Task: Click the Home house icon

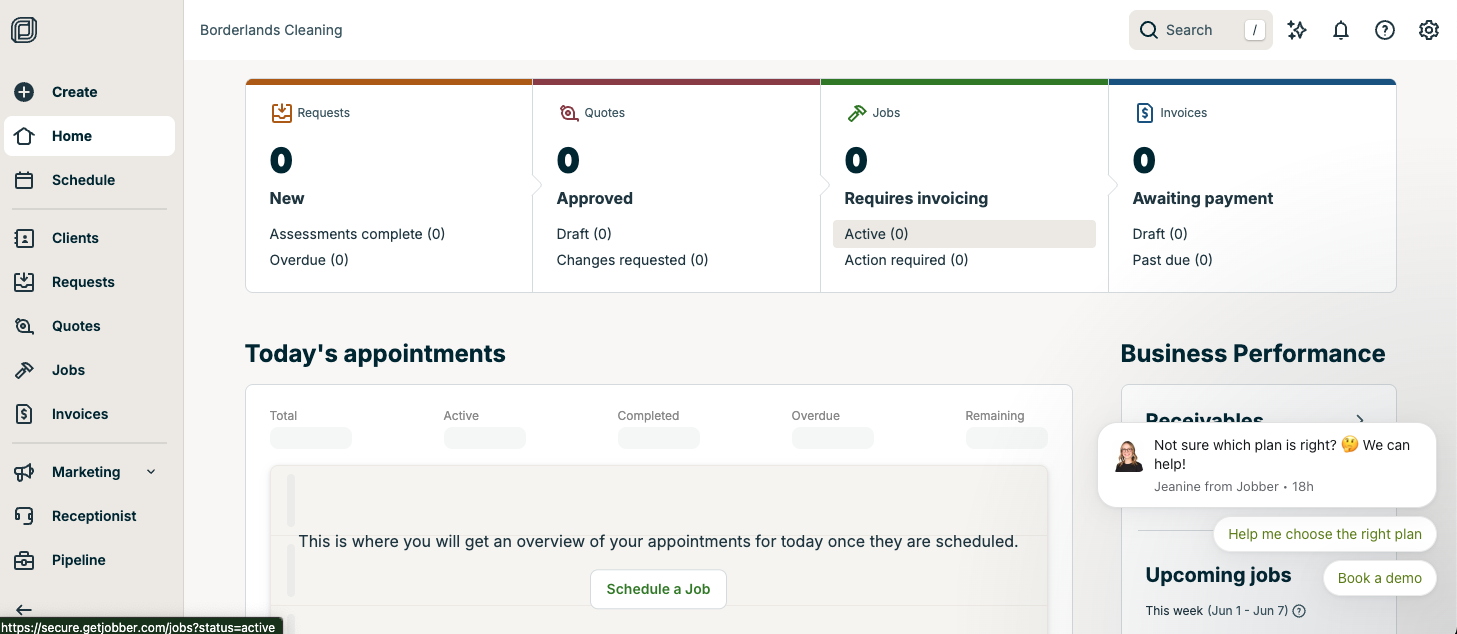Action: tap(24, 136)
